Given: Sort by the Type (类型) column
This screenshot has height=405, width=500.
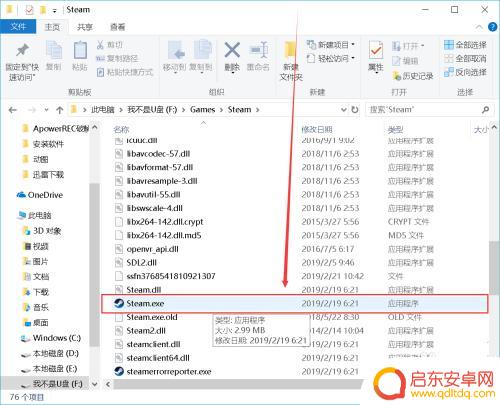Looking at the screenshot, I should point(395,129).
